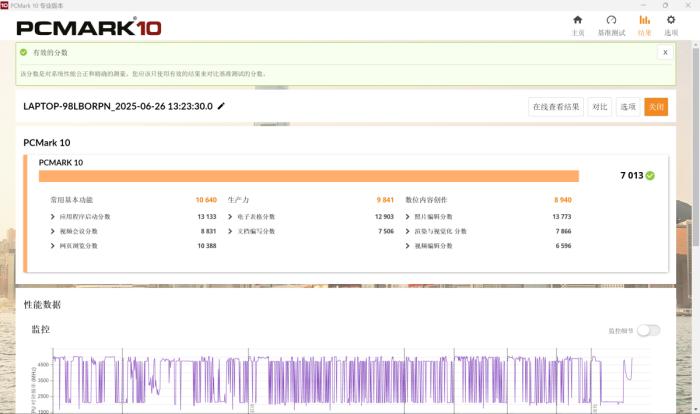
Task: Click the green checkmark beside score 7 013
Action: (650, 176)
